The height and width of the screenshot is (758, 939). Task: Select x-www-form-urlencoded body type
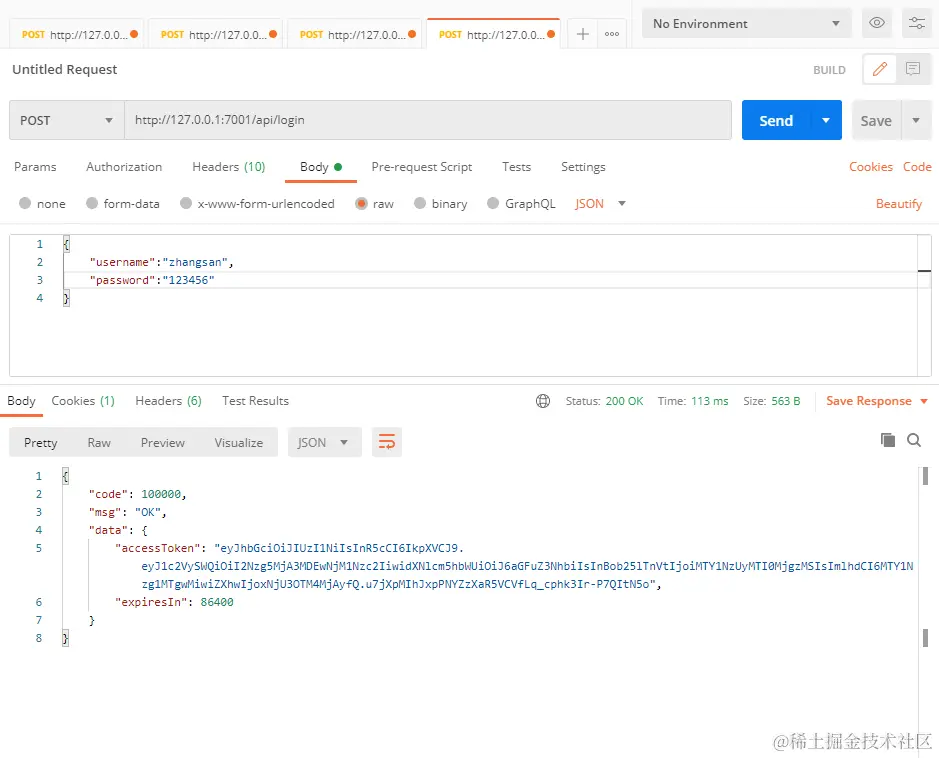(257, 204)
